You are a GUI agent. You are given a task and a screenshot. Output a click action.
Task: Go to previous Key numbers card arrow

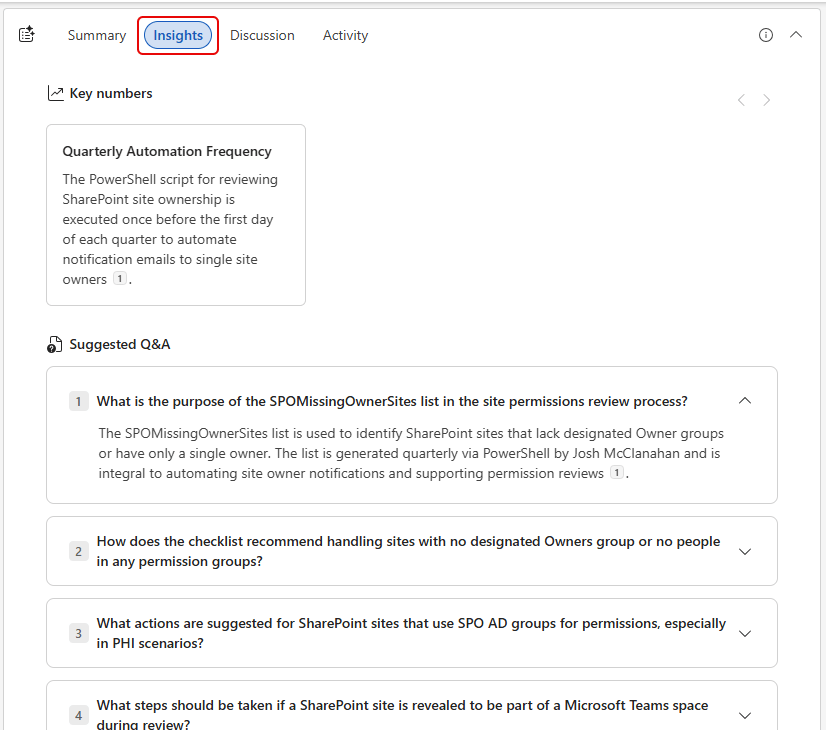[741, 100]
